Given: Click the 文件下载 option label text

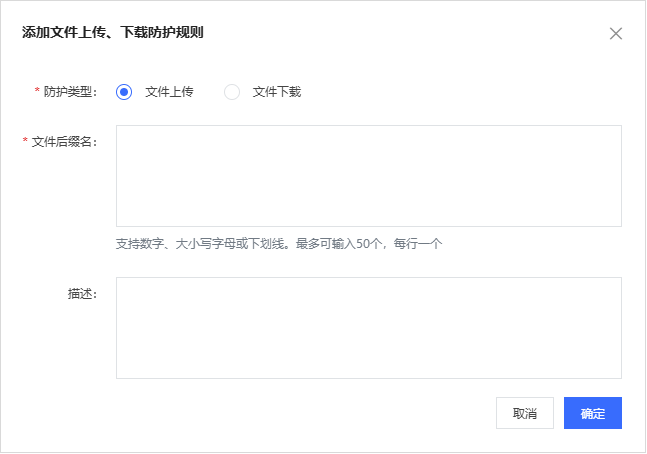Looking at the screenshot, I should tap(276, 92).
